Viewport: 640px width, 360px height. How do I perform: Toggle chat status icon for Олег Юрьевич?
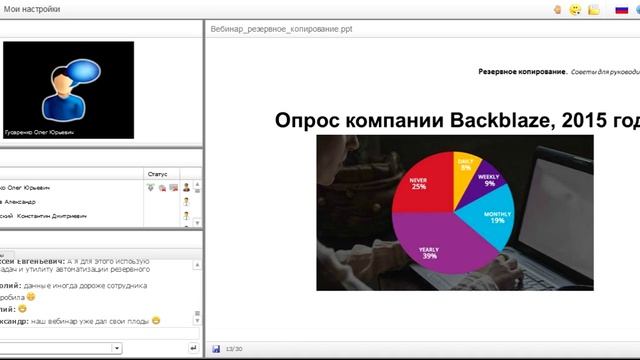point(162,188)
